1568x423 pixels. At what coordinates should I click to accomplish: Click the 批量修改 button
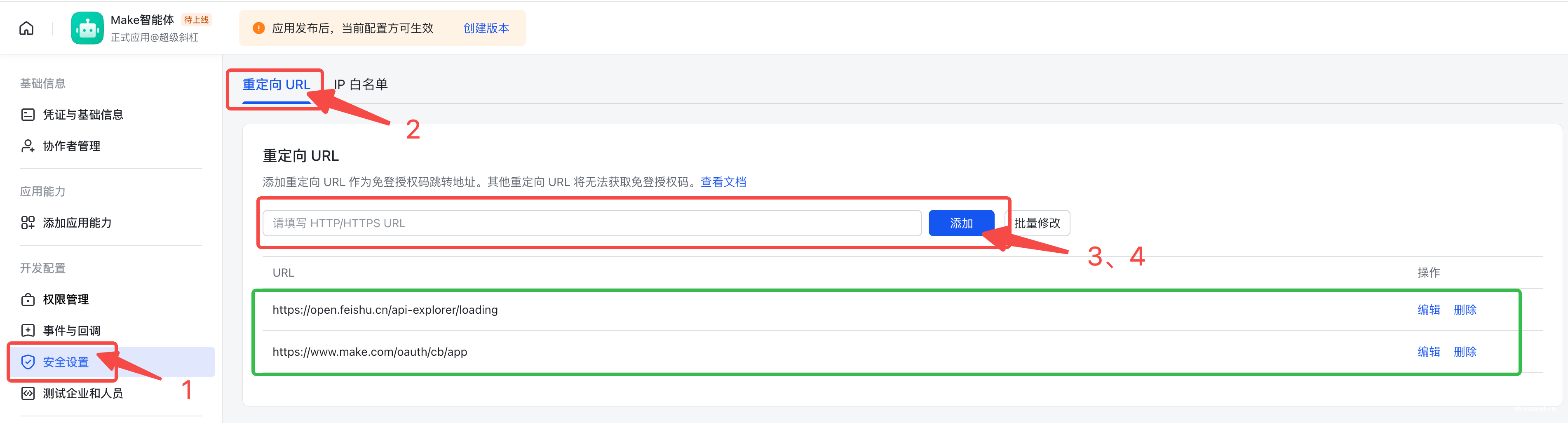coord(1038,223)
